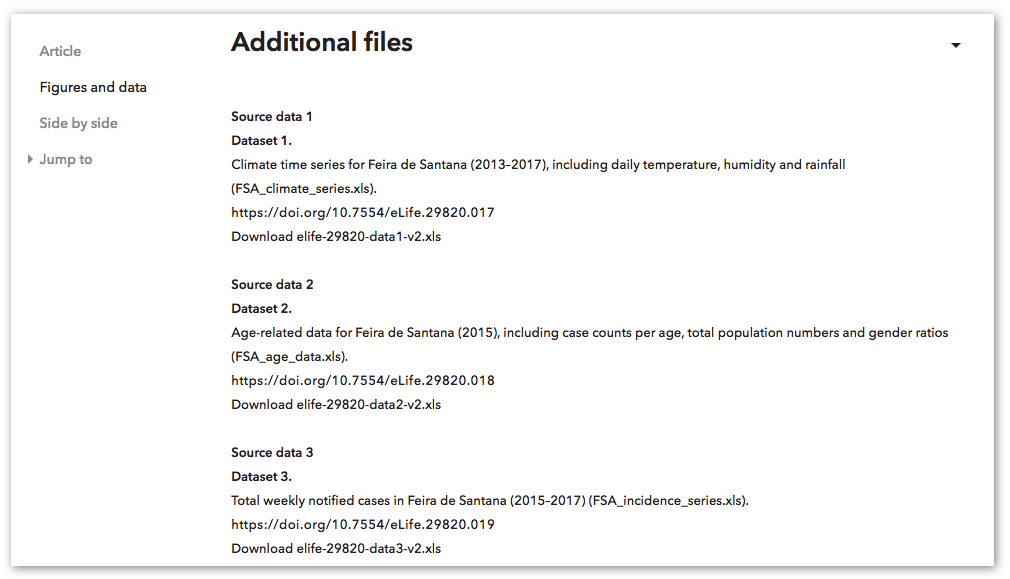Click the Dataset 1. label
Screen dimensions: 1010x579
[x=262, y=140]
